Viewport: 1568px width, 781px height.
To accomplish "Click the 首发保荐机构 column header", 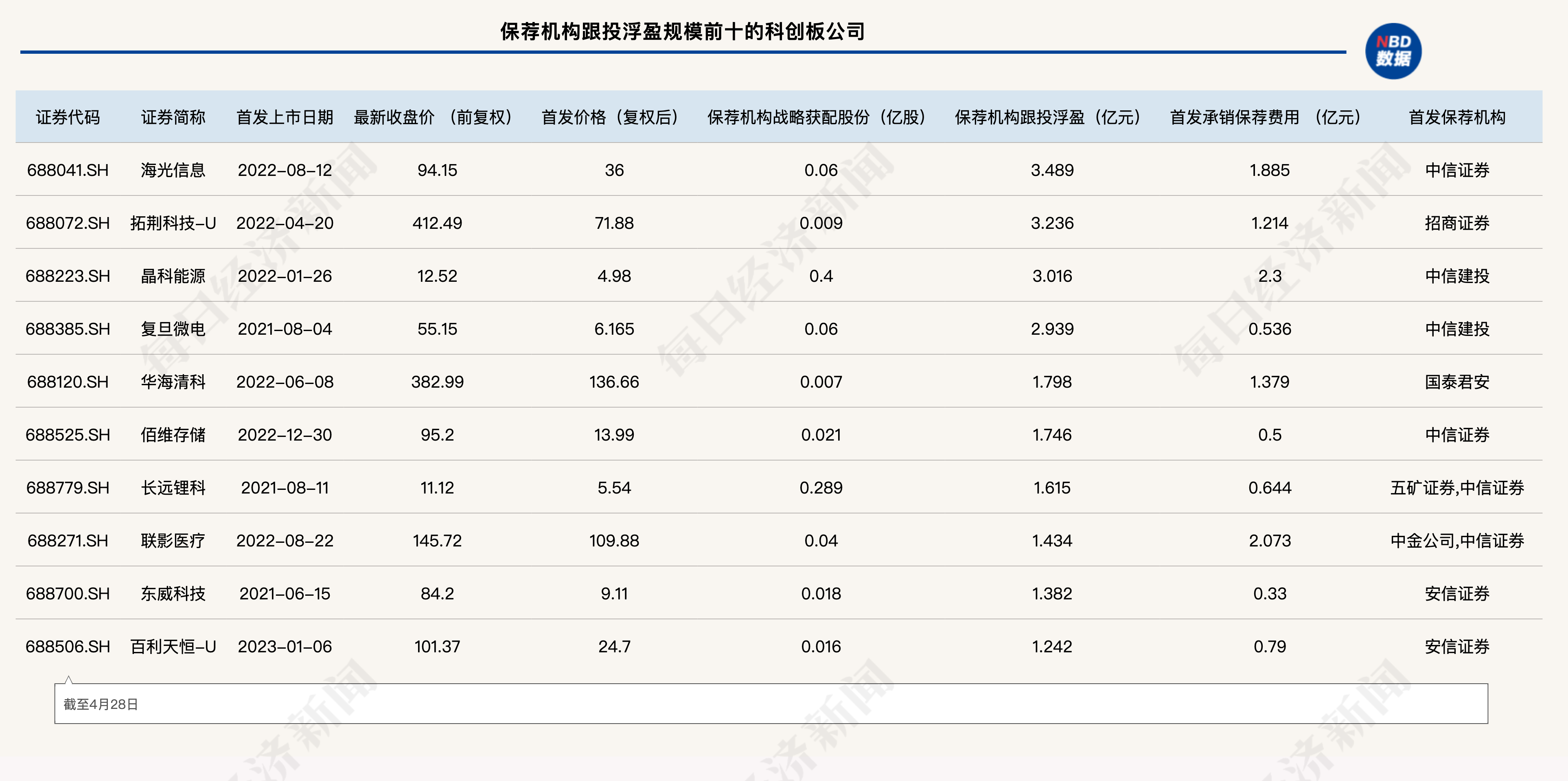I will pos(1456,117).
